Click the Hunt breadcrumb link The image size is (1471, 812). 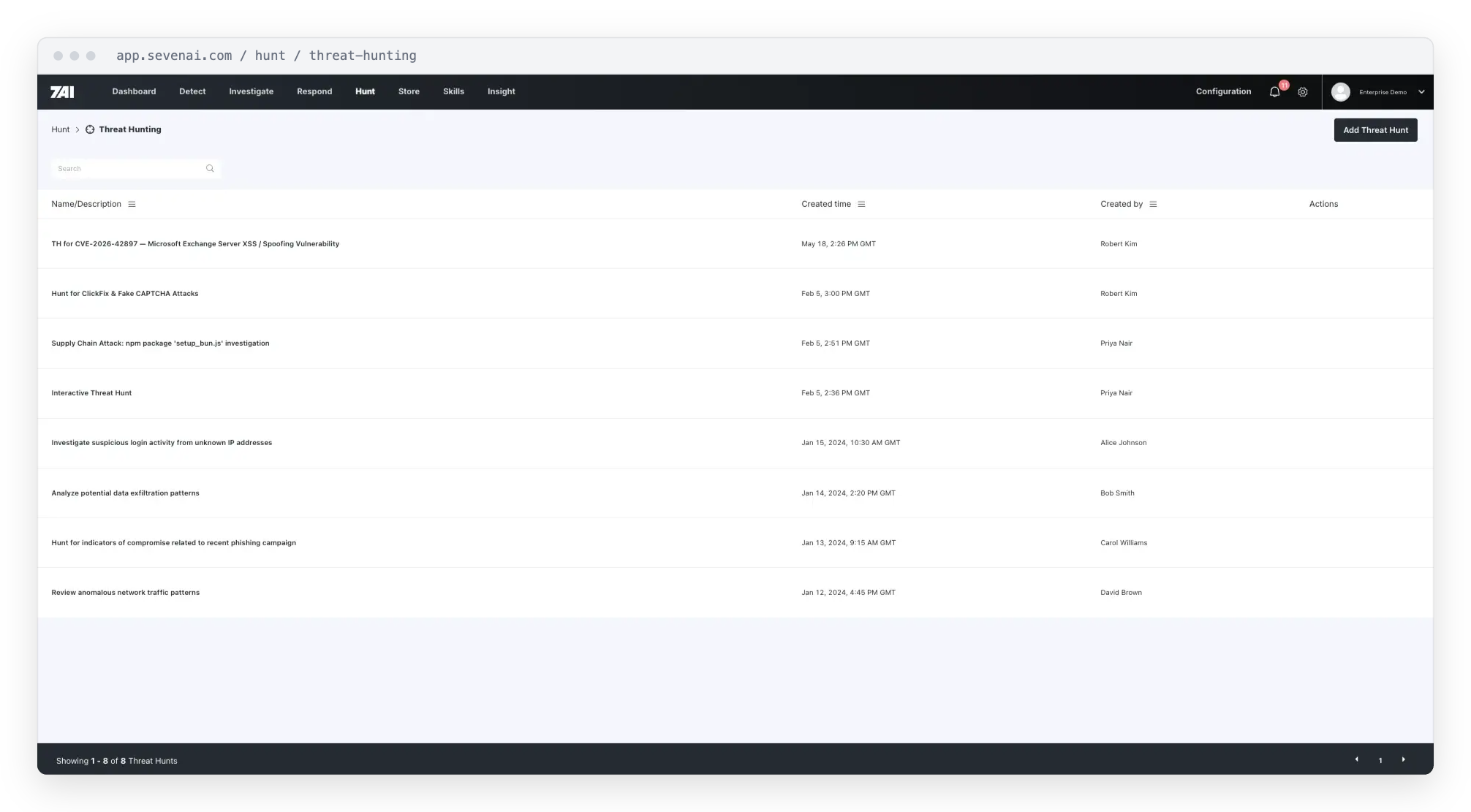point(60,129)
